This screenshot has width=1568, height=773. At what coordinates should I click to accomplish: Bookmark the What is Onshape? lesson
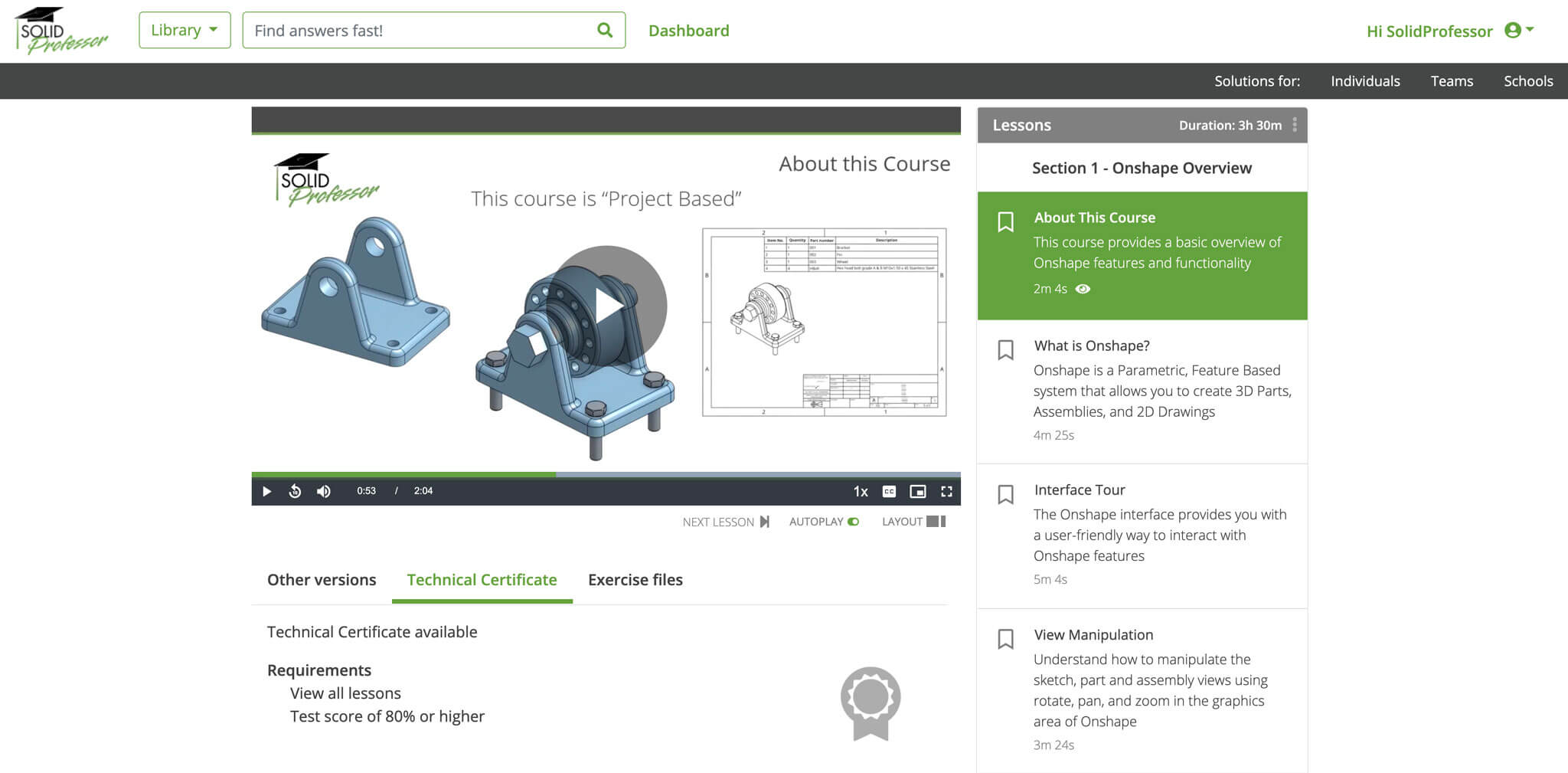pos(1005,350)
